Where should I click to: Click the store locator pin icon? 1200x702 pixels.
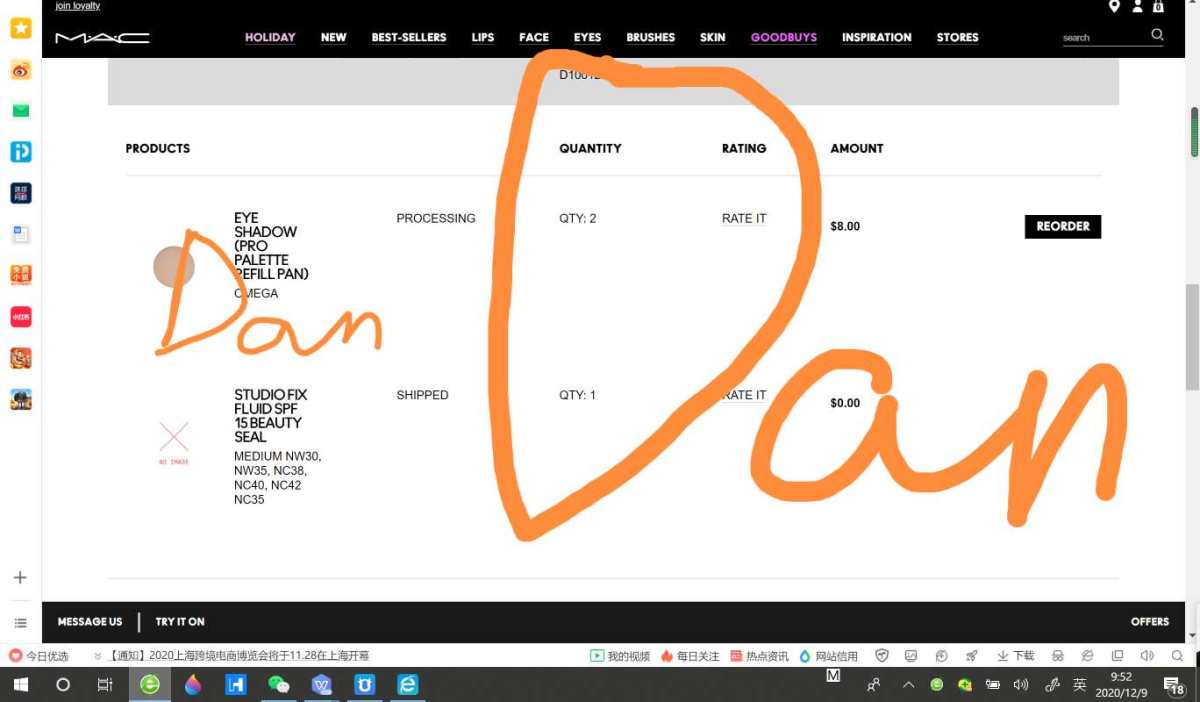(1114, 7)
